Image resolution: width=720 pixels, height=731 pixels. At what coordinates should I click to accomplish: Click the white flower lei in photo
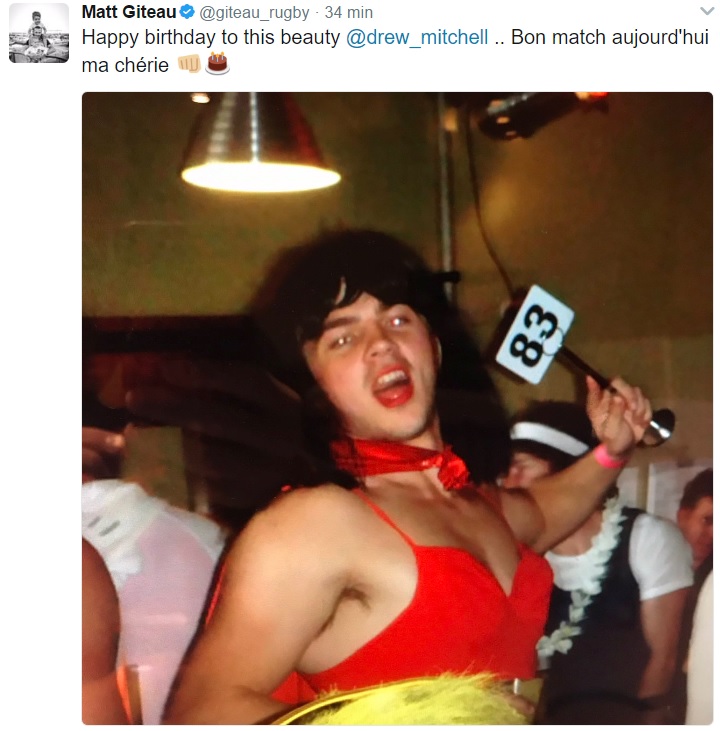[x=583, y=576]
